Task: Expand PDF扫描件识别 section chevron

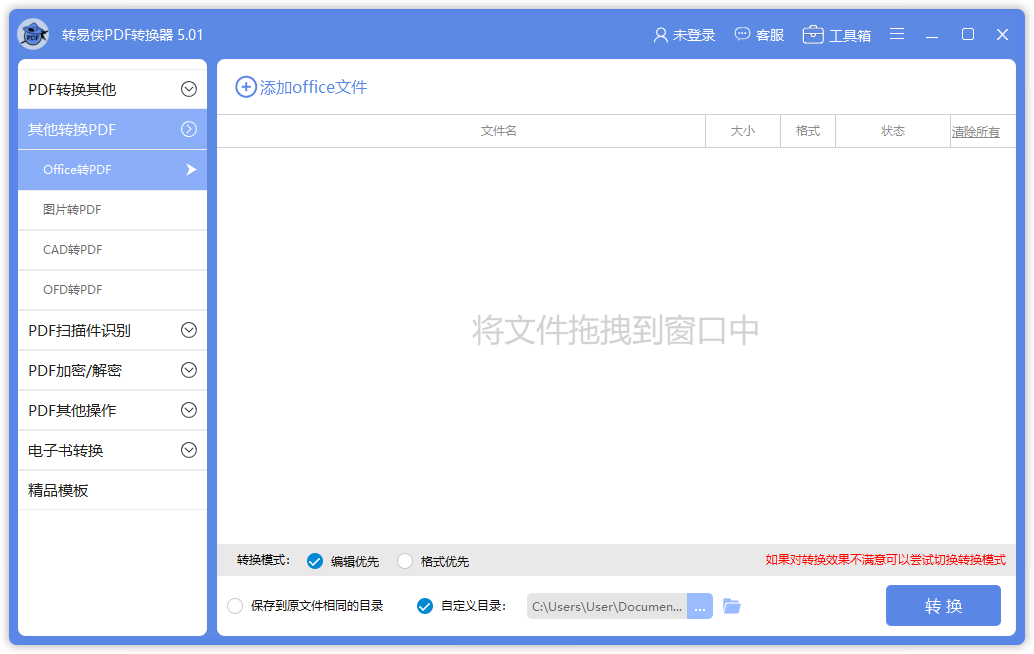Action: 189,330
